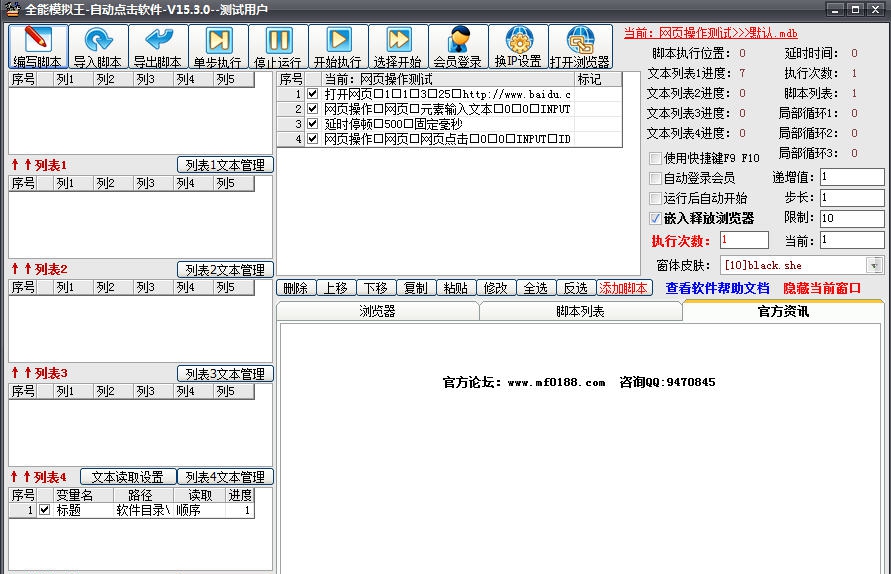Click the 修改 button

click(x=496, y=288)
